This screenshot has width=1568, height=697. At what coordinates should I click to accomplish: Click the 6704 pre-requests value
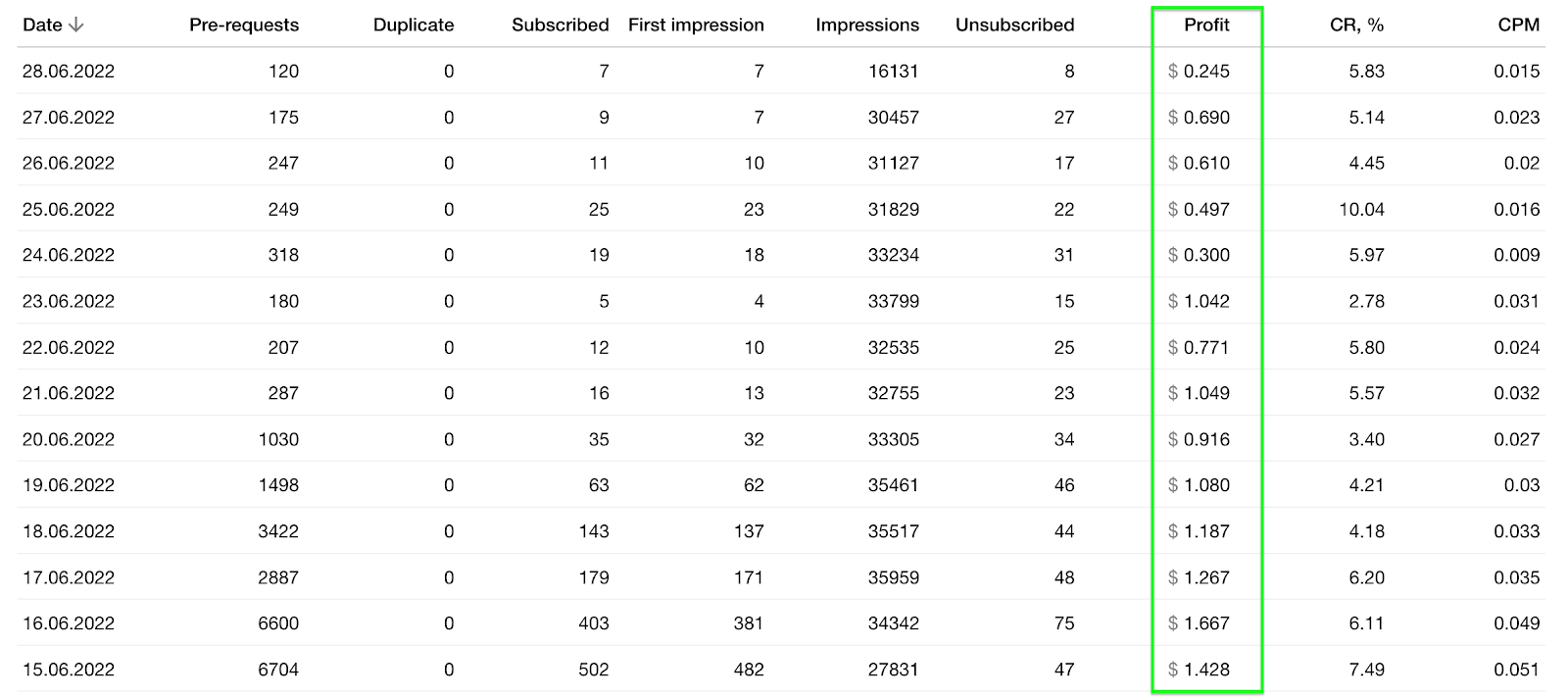(x=278, y=670)
